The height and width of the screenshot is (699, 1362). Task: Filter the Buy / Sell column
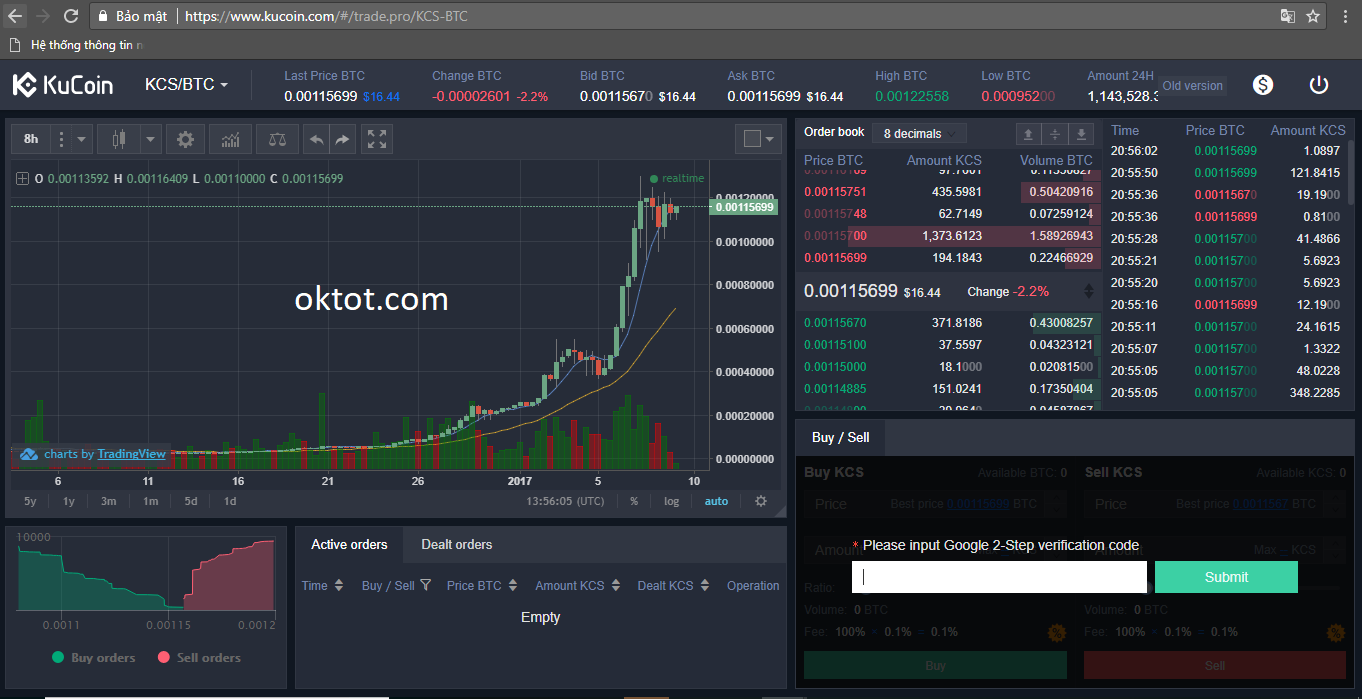pos(426,585)
